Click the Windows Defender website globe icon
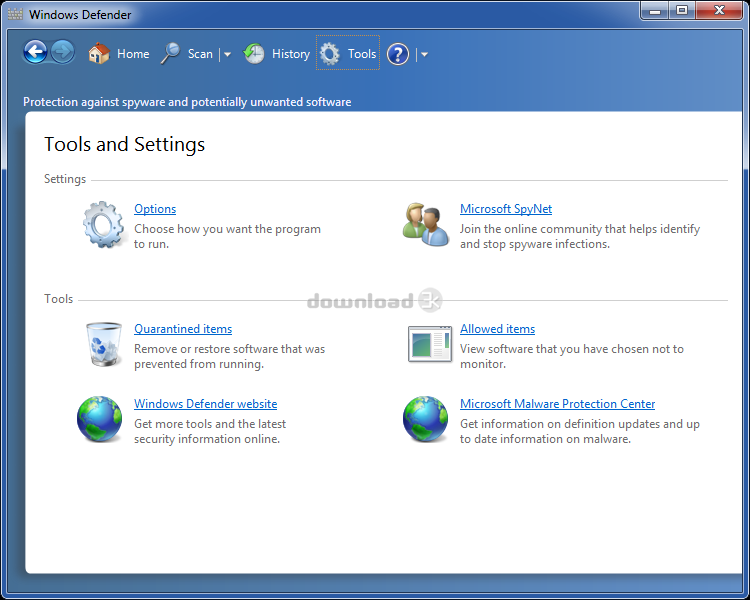The width and height of the screenshot is (750, 600). pyautogui.click(x=100, y=419)
